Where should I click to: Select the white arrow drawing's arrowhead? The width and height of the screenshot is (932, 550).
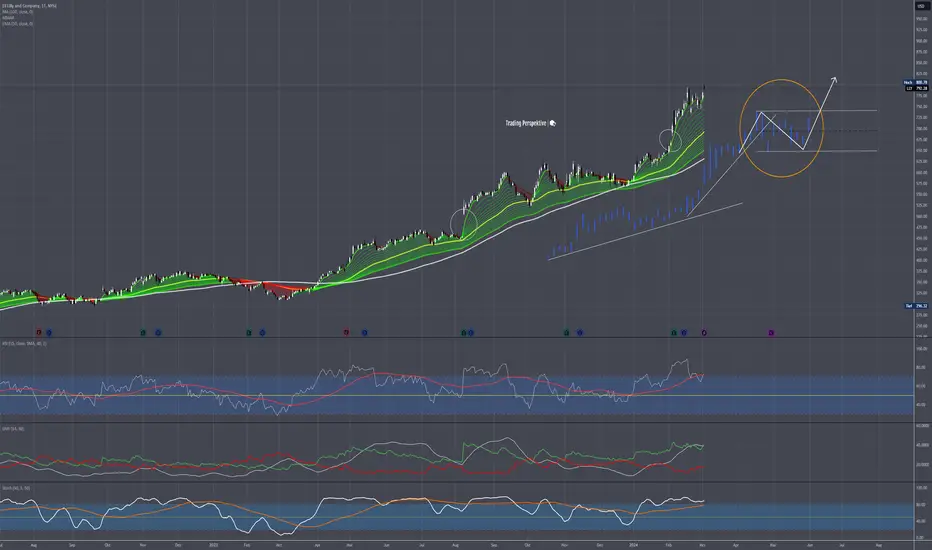[x=834, y=80]
